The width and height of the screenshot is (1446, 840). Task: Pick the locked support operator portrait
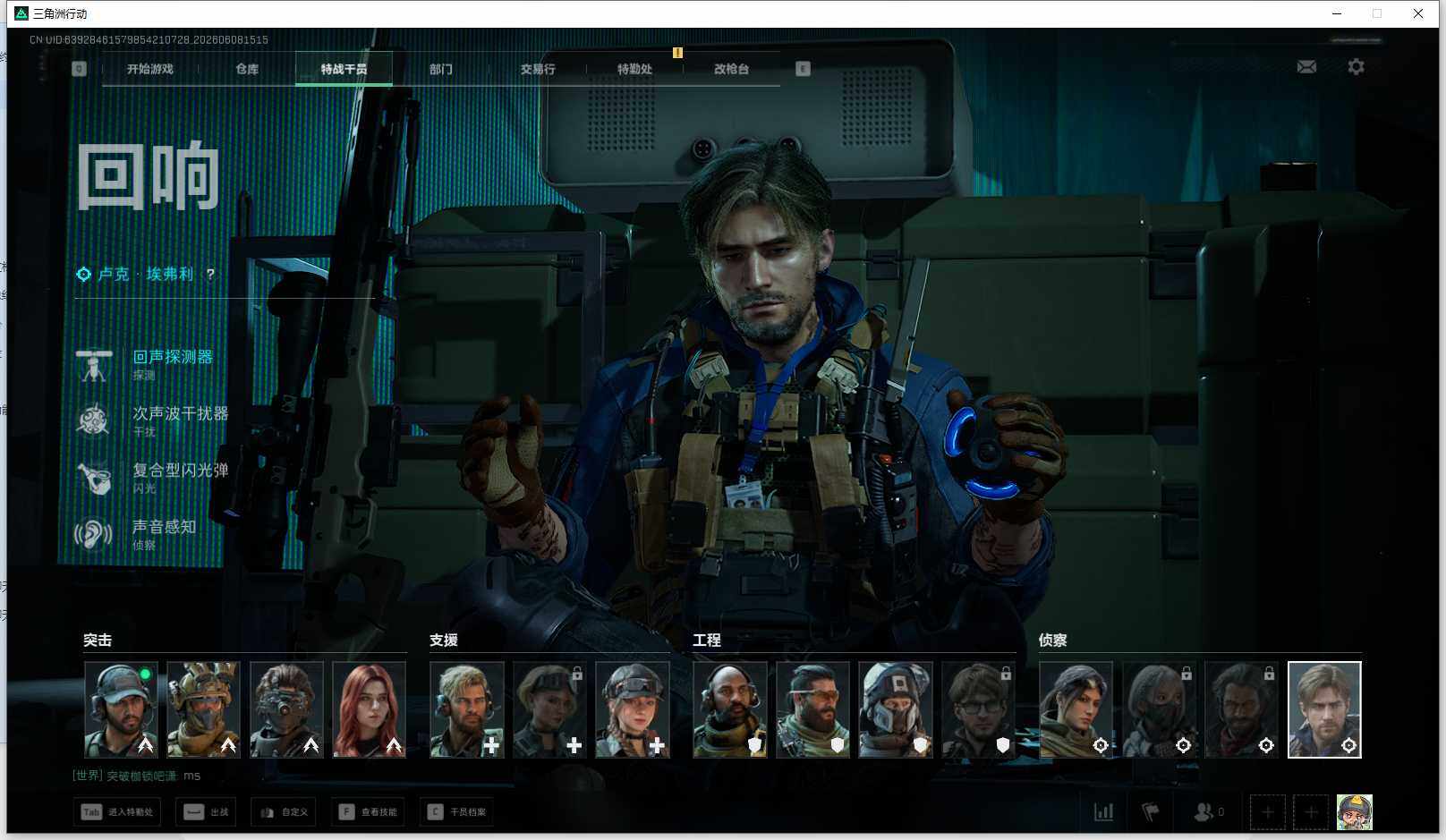[549, 709]
